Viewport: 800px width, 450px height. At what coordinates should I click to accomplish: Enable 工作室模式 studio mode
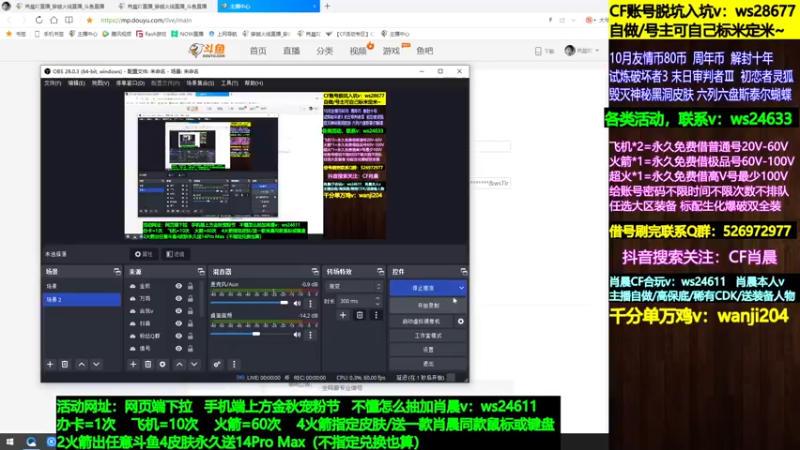(x=428, y=336)
